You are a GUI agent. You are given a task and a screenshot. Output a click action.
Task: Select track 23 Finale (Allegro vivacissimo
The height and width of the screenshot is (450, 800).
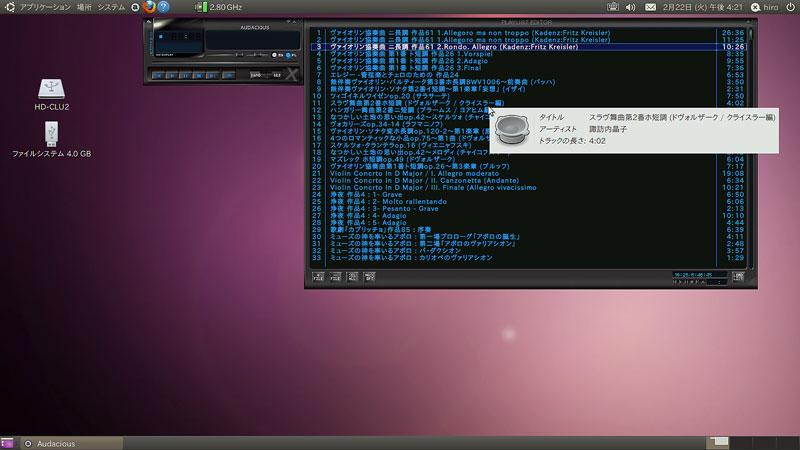(x=528, y=188)
